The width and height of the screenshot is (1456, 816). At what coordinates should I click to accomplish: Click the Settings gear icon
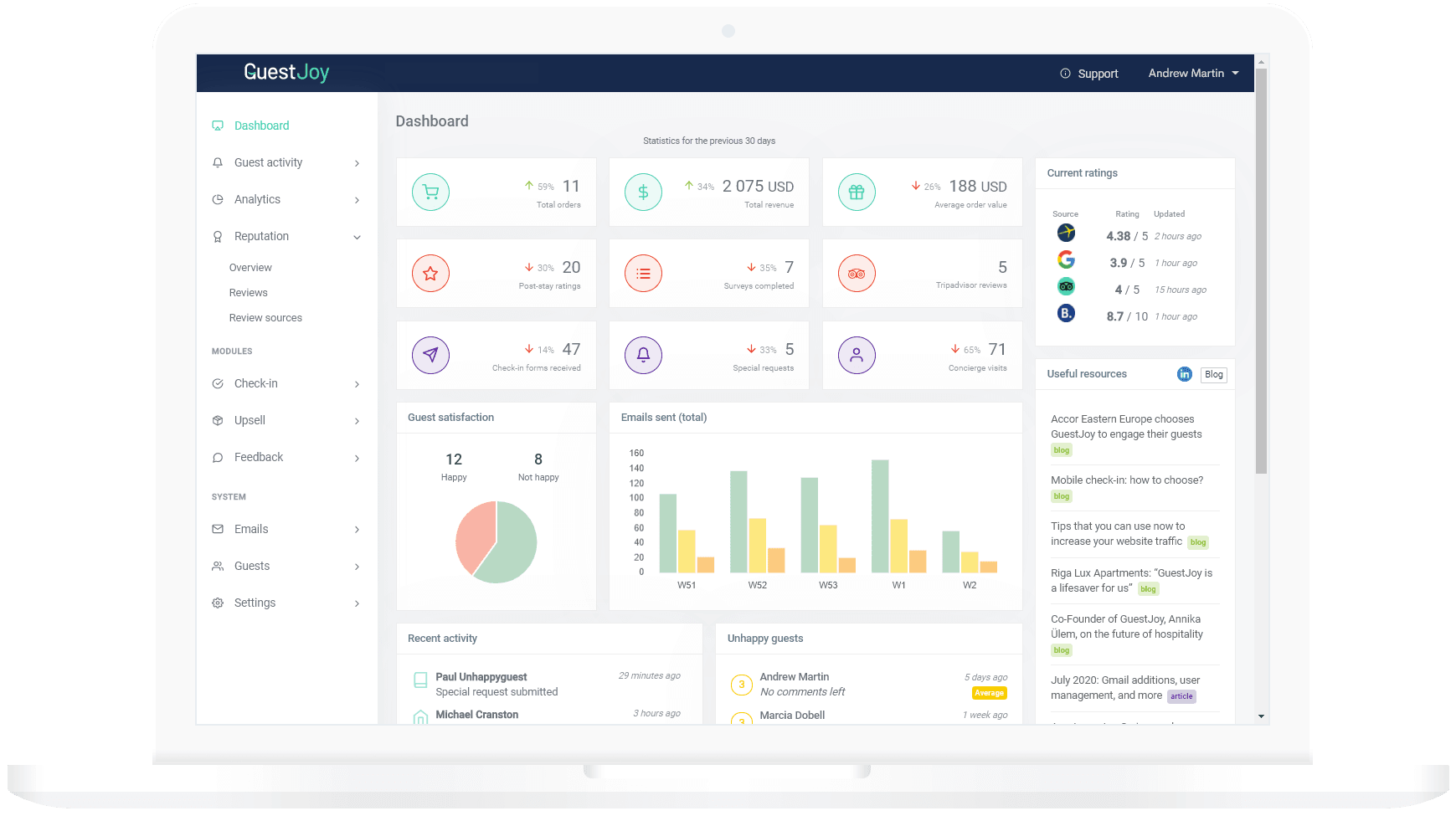coord(218,603)
